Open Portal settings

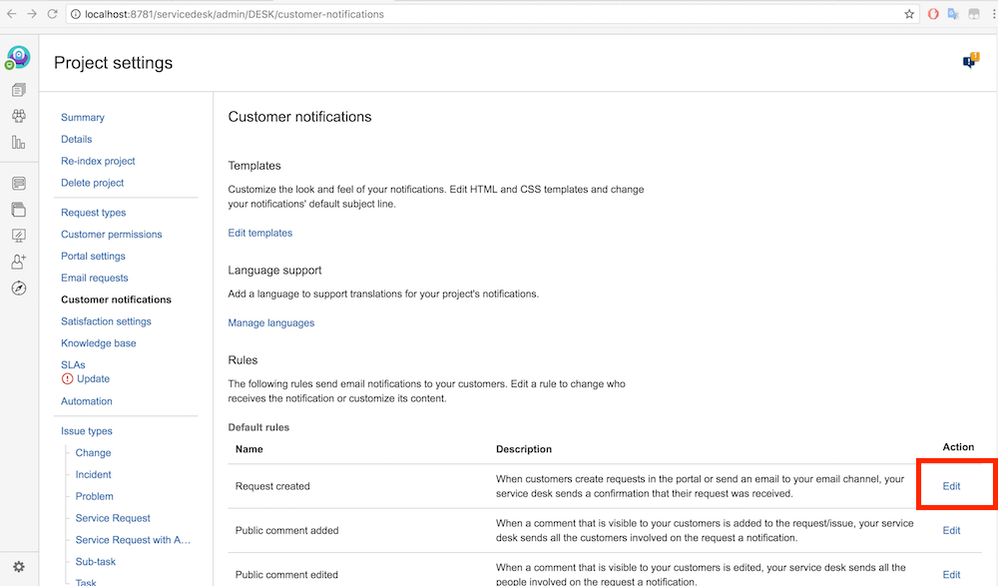pos(93,256)
